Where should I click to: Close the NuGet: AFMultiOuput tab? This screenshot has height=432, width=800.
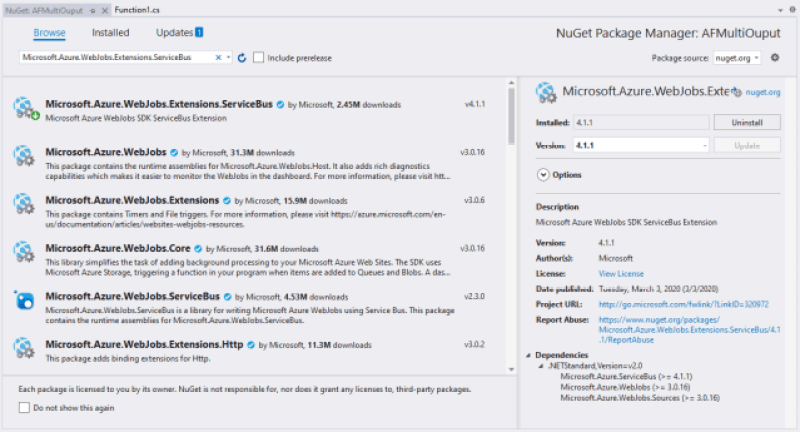105,10
